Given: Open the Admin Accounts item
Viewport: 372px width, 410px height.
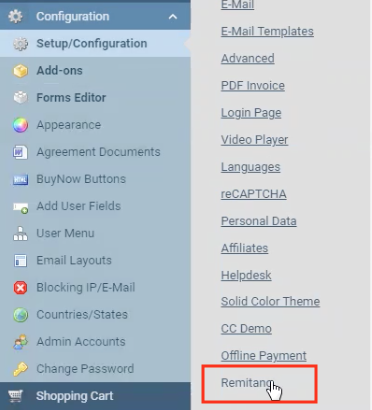Looking at the screenshot, I should point(81,342).
